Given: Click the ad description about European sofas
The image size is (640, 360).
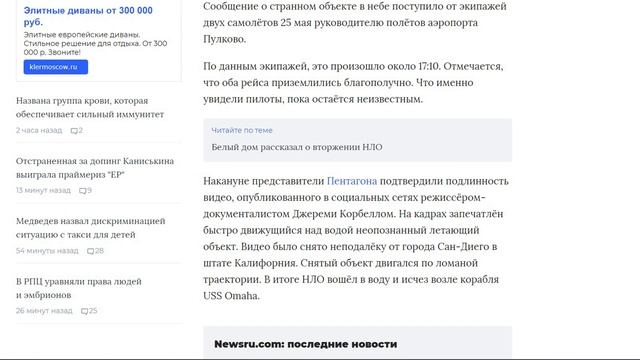Looking at the screenshot, I should point(95,43).
